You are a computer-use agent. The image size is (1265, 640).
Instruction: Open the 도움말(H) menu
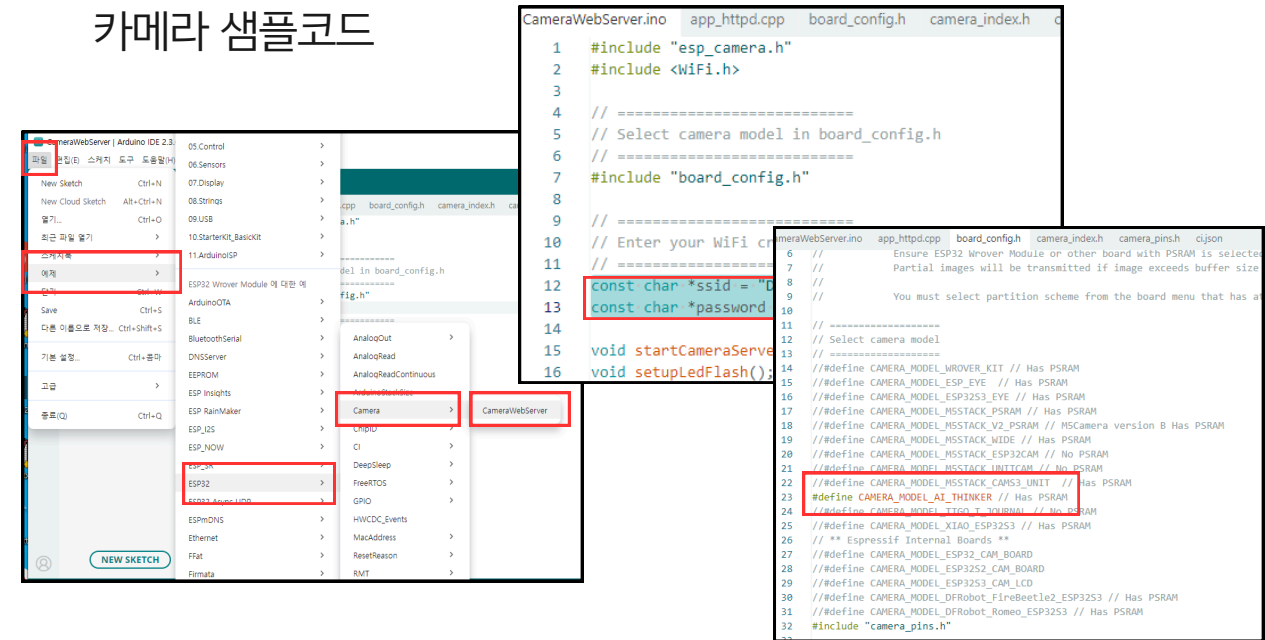coord(158,160)
